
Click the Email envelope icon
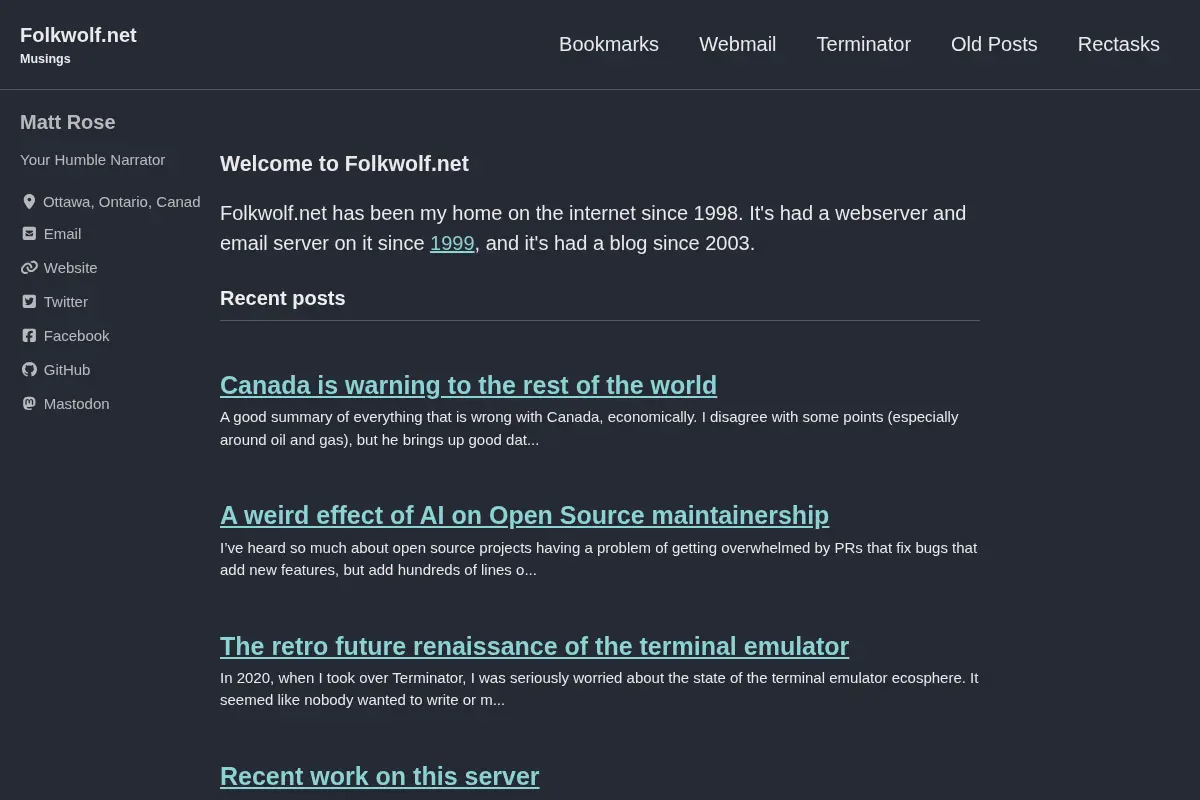pos(29,234)
